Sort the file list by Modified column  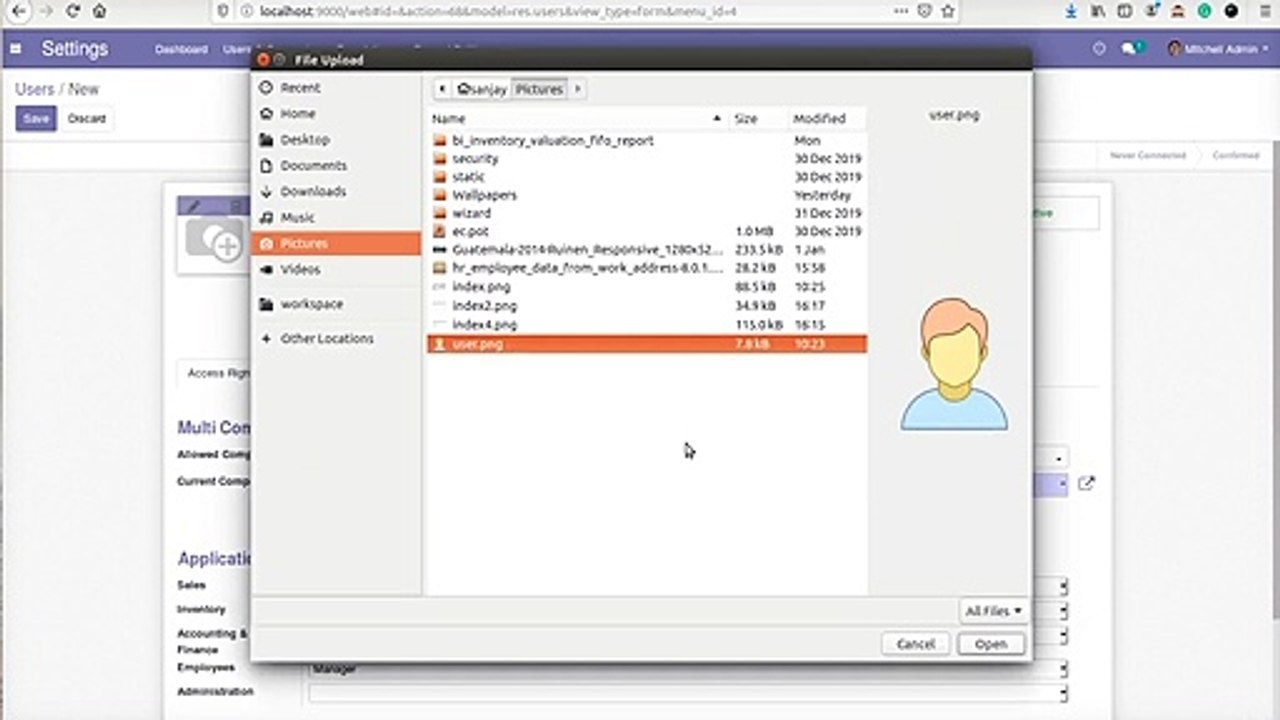827,118
